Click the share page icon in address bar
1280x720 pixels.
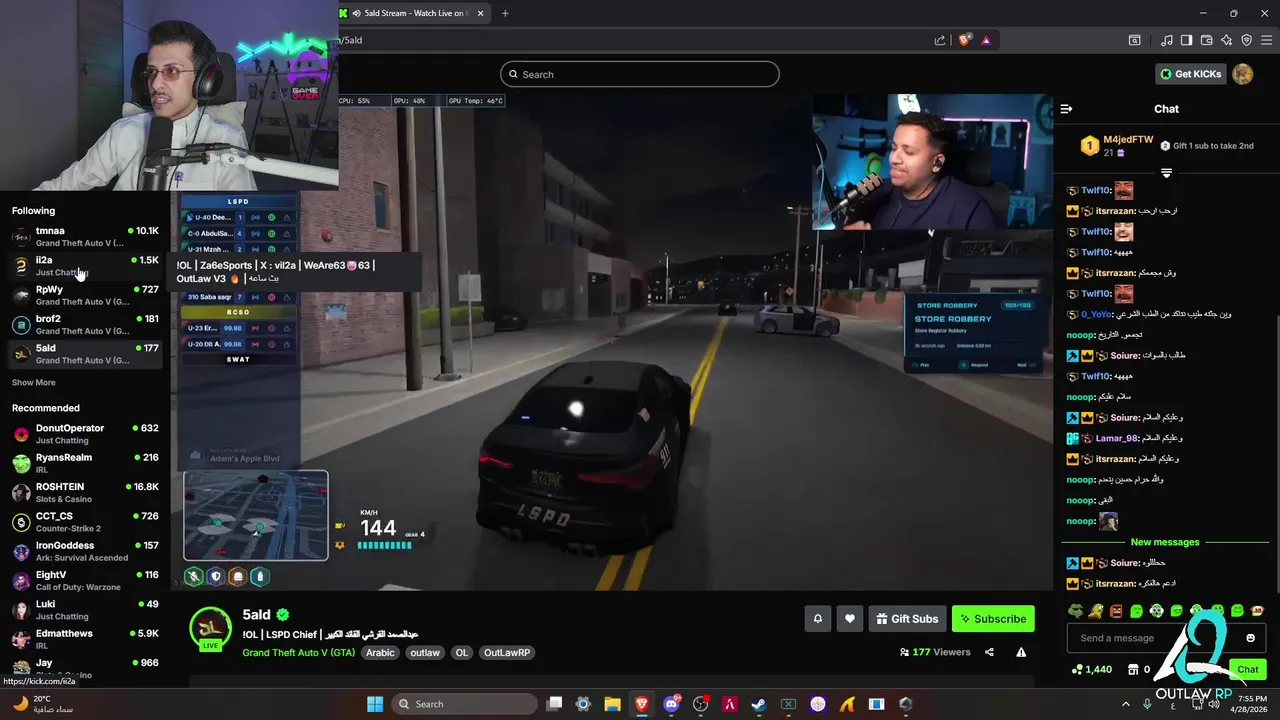point(940,40)
